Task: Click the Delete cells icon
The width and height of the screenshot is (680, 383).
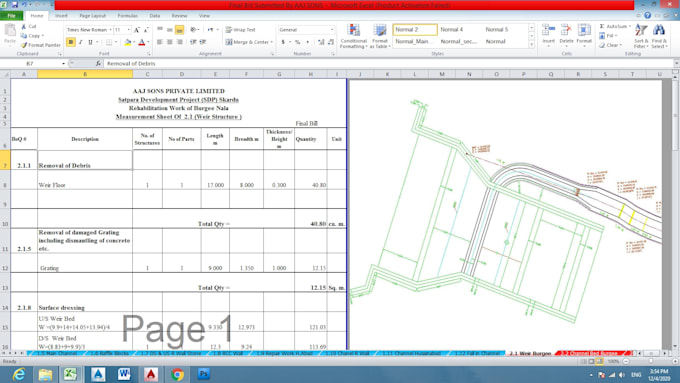Action: (x=566, y=30)
